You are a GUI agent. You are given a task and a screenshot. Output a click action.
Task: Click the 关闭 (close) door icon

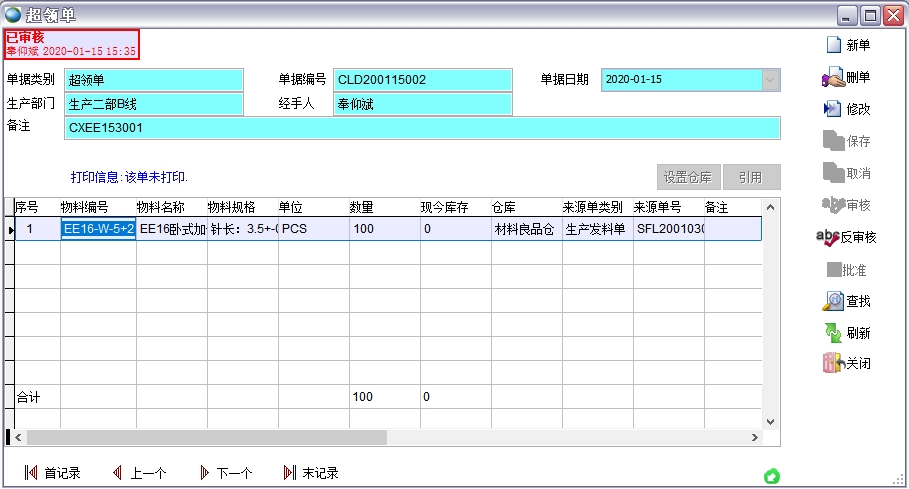(x=833, y=363)
